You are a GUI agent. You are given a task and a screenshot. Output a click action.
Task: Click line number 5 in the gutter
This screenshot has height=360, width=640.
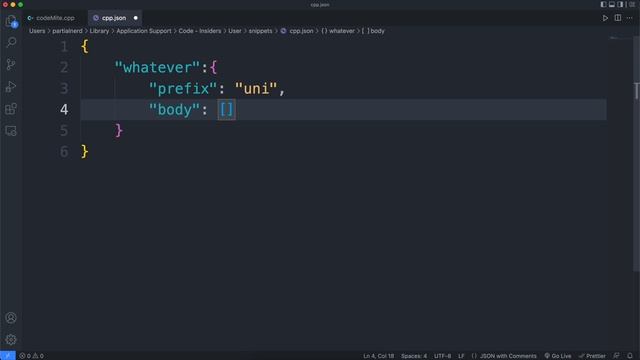tap(64, 131)
